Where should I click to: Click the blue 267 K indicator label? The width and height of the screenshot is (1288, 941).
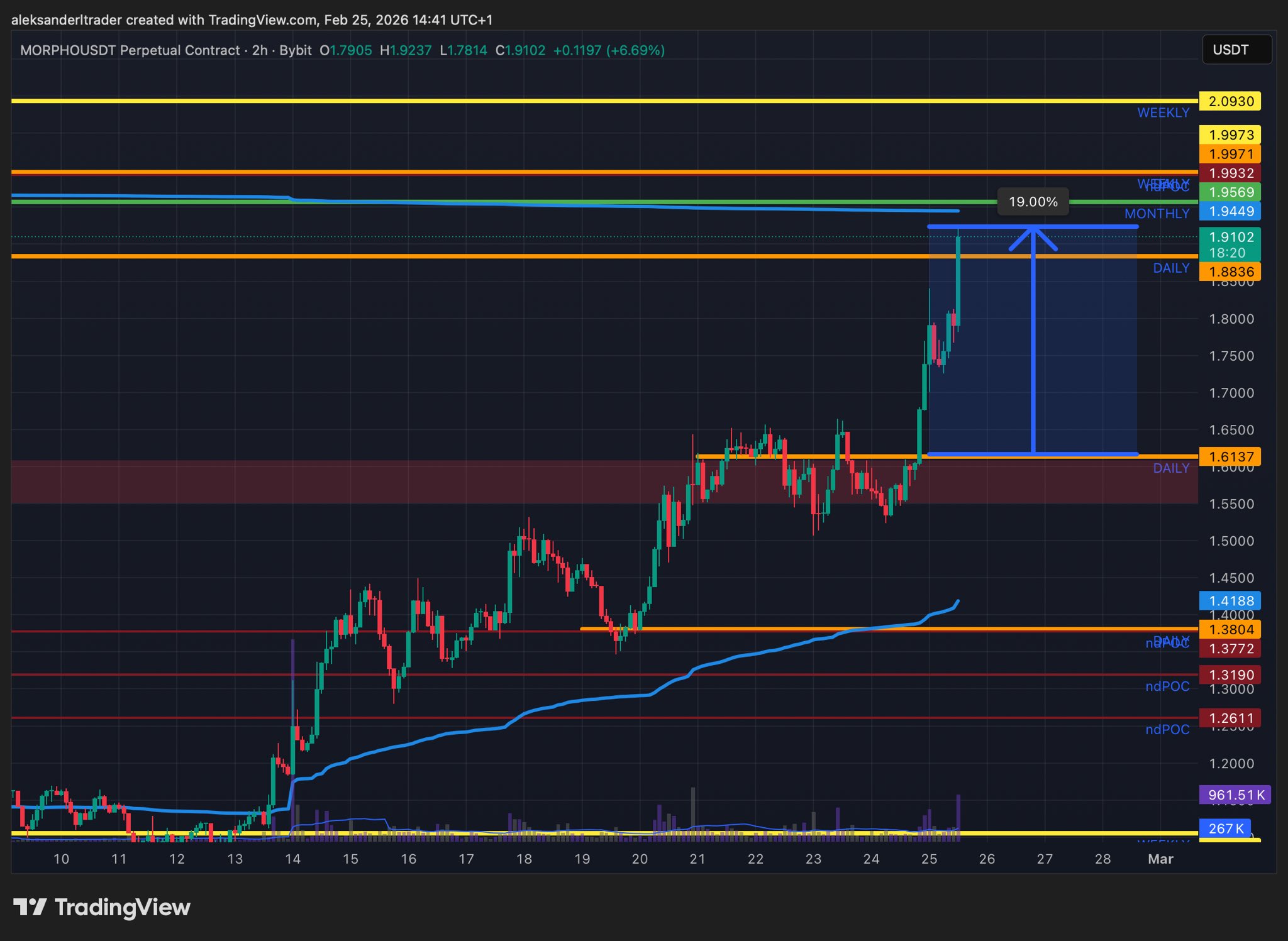1225,828
